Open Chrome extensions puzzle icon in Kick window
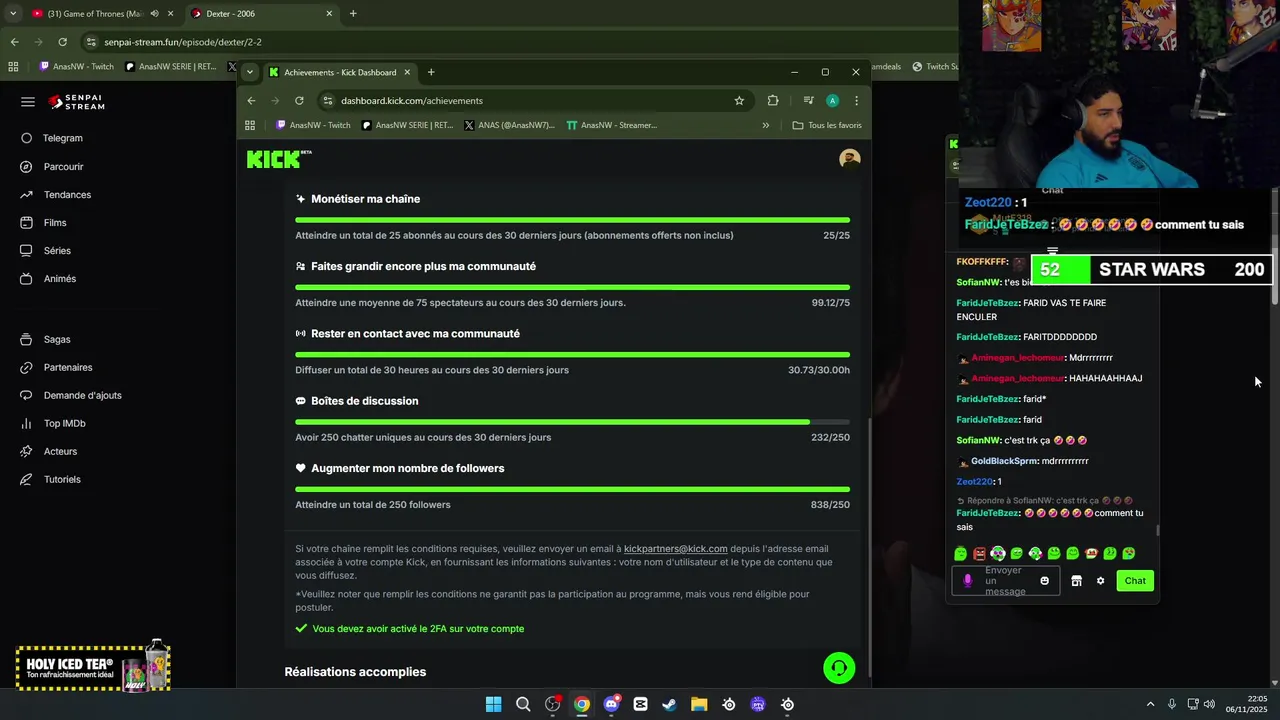Image resolution: width=1280 pixels, height=720 pixels. [x=773, y=100]
